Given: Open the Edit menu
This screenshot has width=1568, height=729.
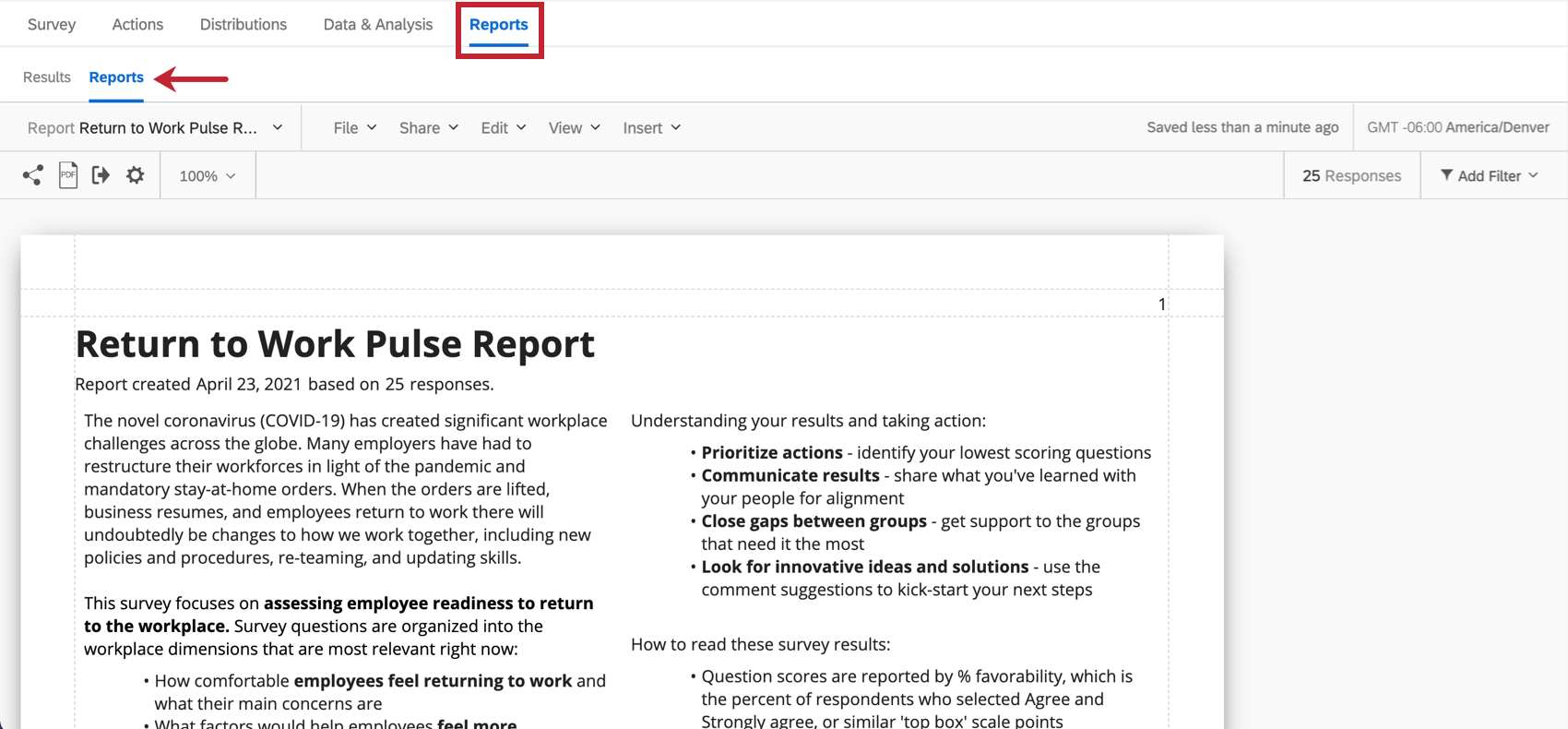Looking at the screenshot, I should (504, 128).
